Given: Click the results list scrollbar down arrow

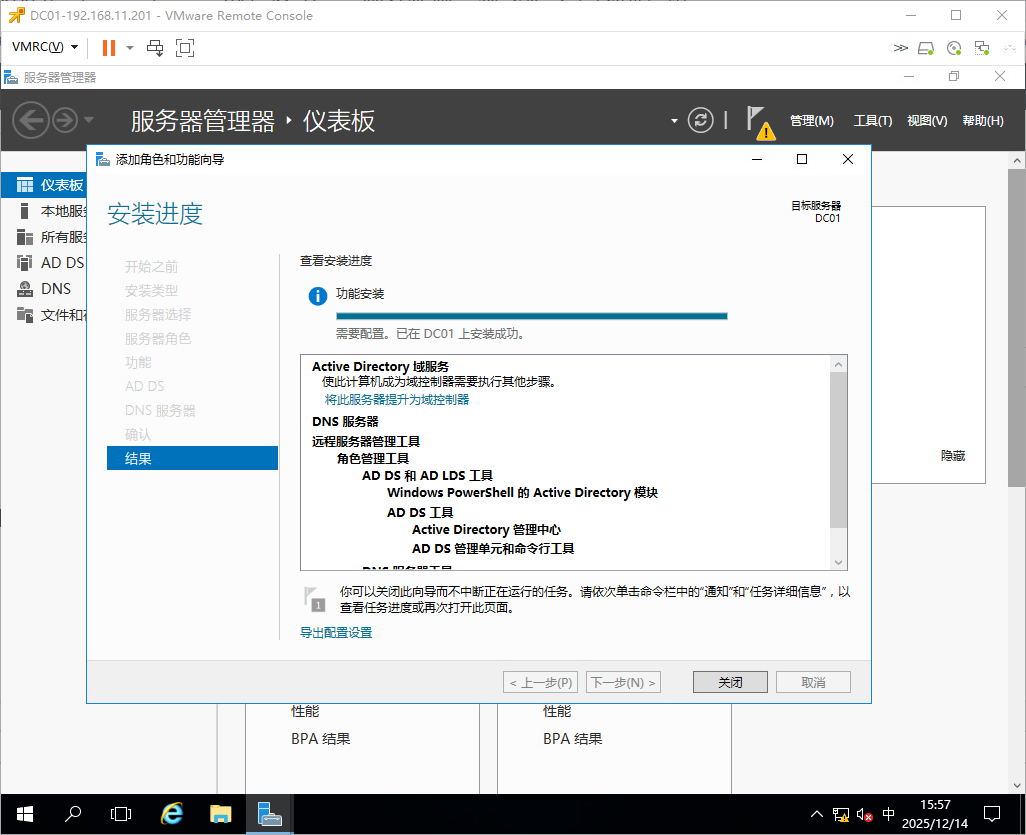Looking at the screenshot, I should [838, 562].
